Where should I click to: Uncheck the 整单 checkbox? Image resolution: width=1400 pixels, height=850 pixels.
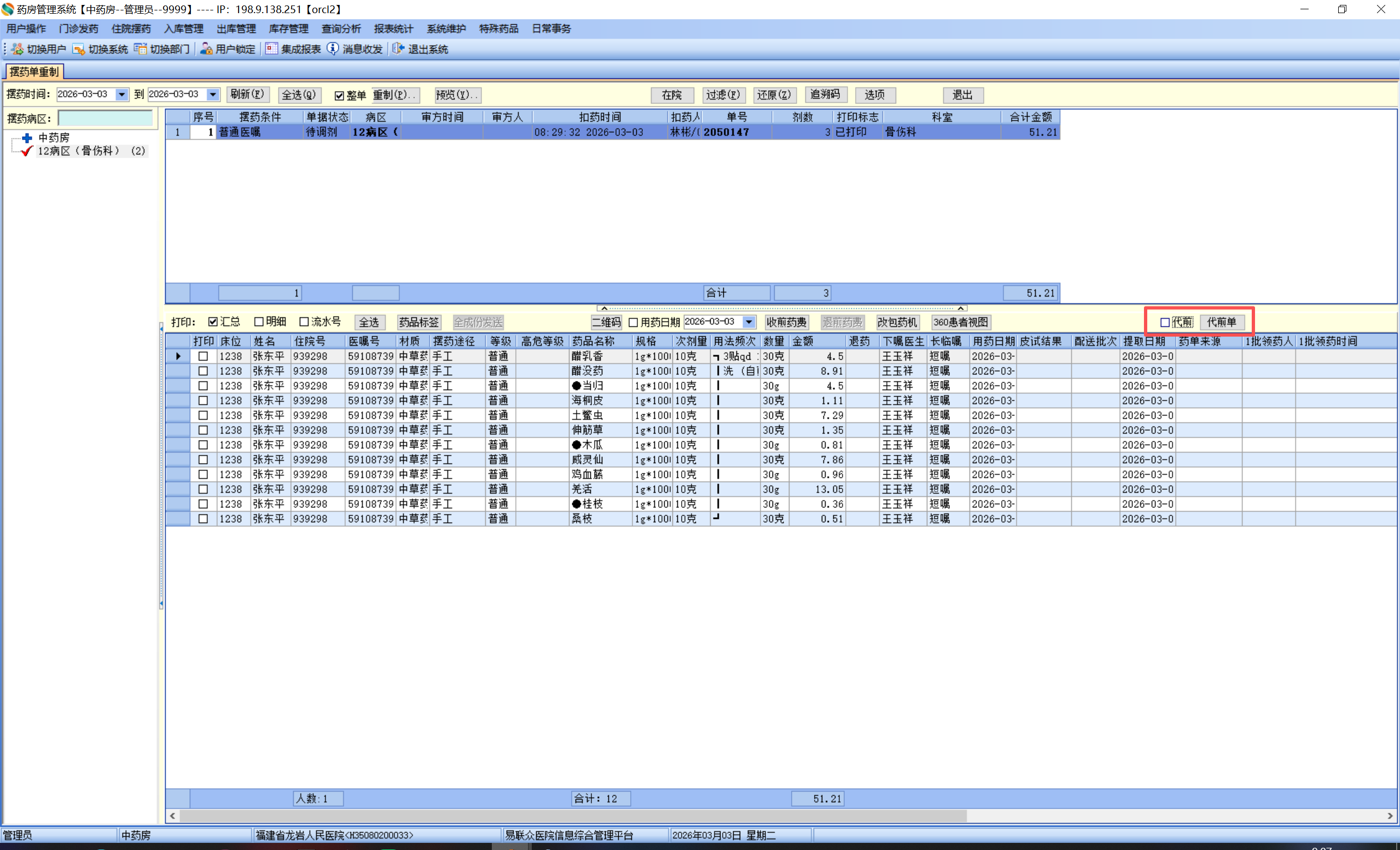[x=339, y=96]
